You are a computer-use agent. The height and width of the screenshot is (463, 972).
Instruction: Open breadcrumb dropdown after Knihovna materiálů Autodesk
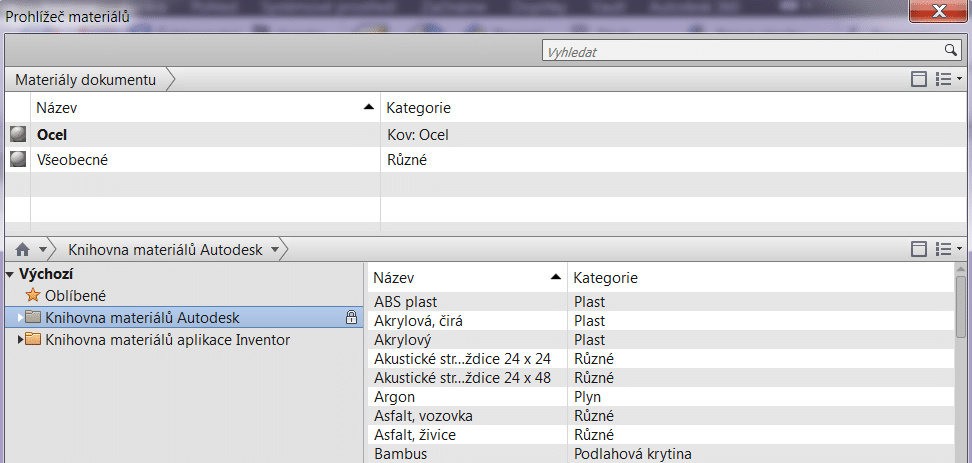coord(275,250)
